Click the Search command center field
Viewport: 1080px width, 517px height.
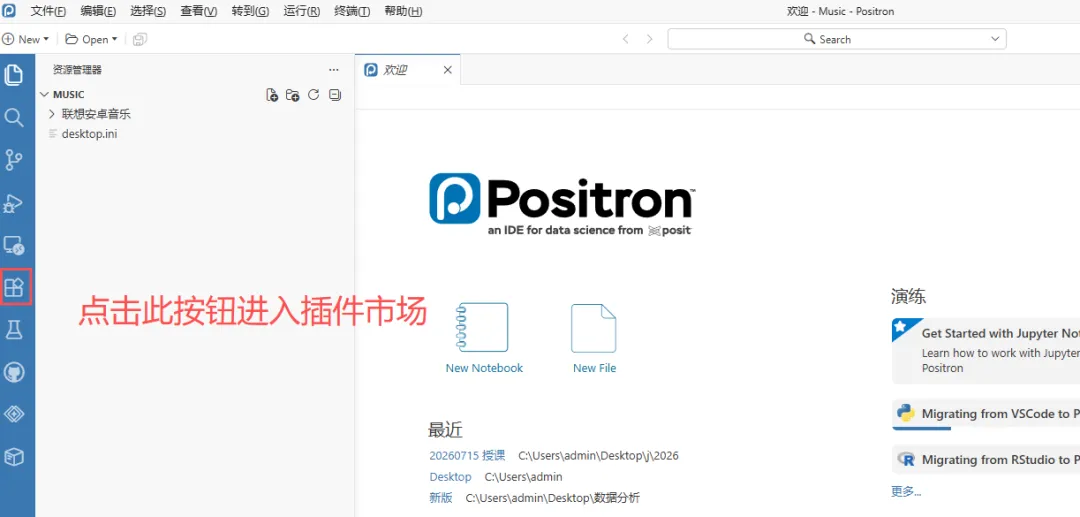(837, 39)
